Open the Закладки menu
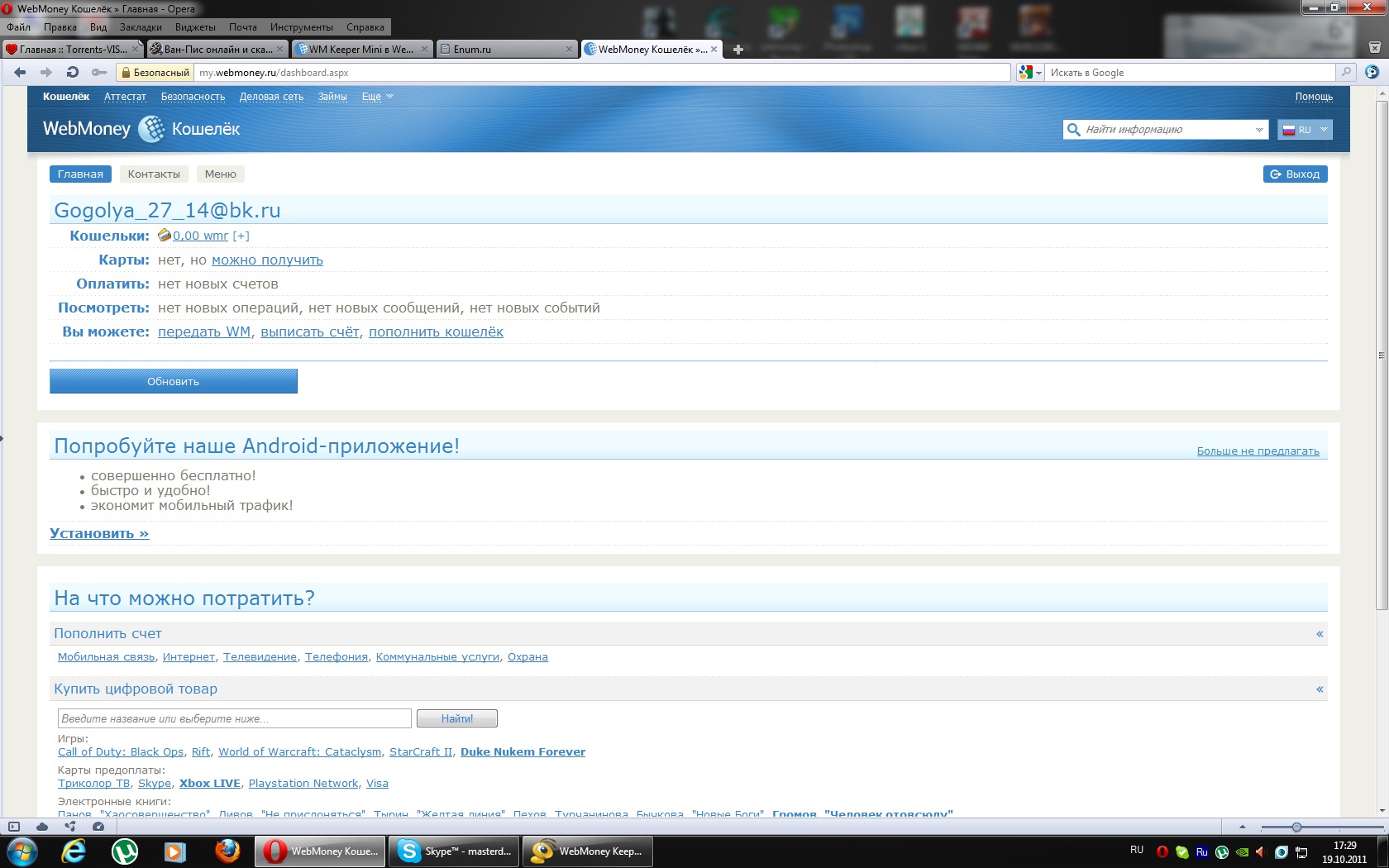The width and height of the screenshot is (1389, 868). [141, 27]
